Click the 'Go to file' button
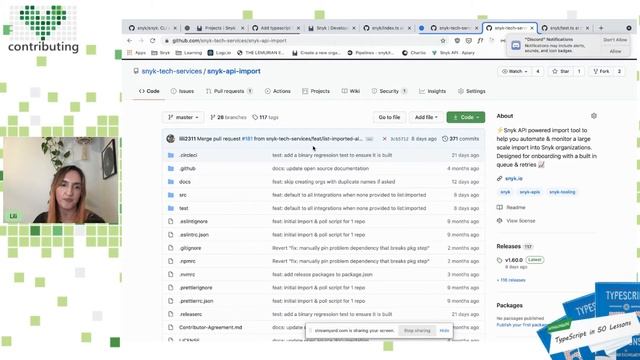This screenshot has width=640, height=360. point(389,118)
